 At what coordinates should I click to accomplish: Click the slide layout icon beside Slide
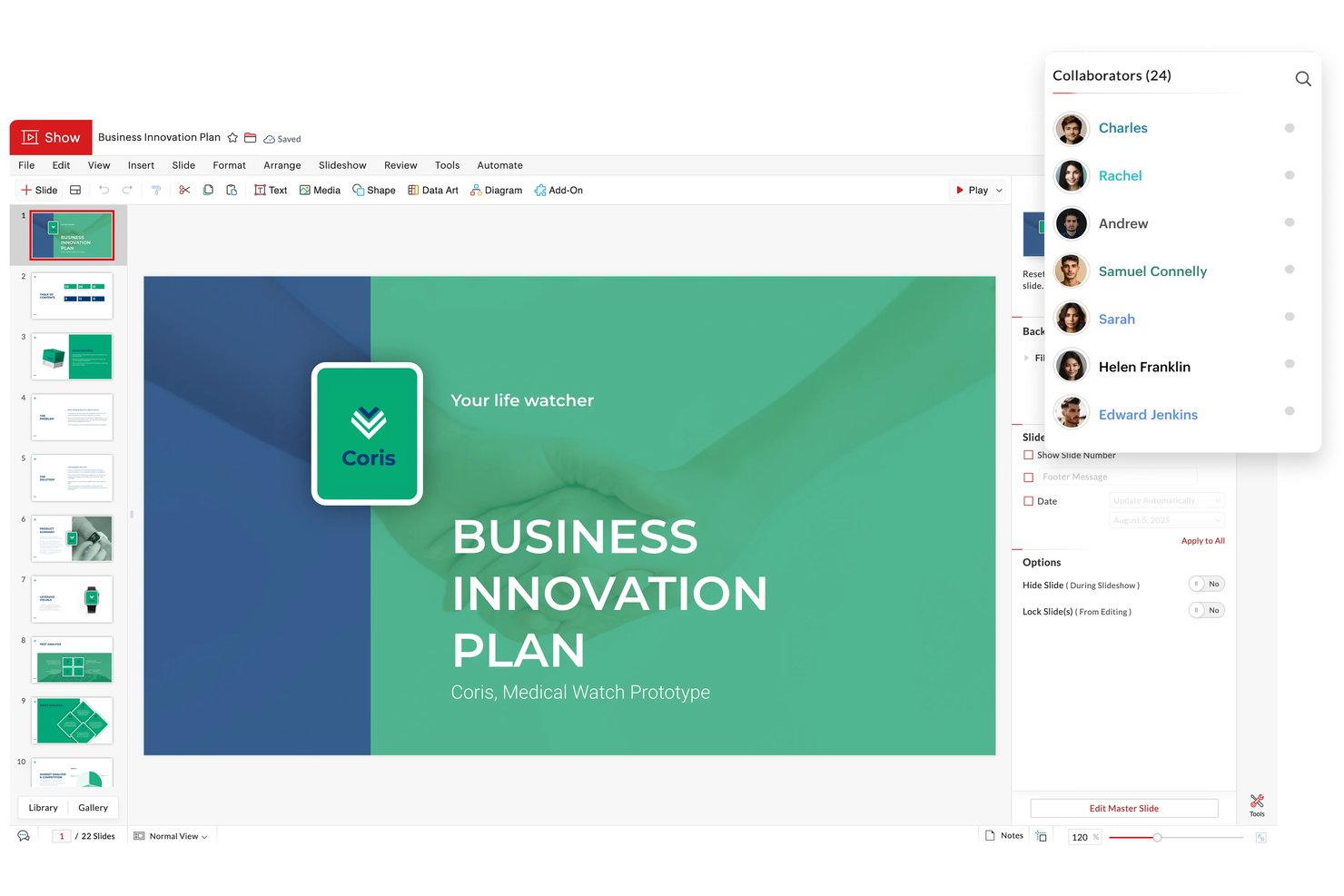tap(75, 190)
